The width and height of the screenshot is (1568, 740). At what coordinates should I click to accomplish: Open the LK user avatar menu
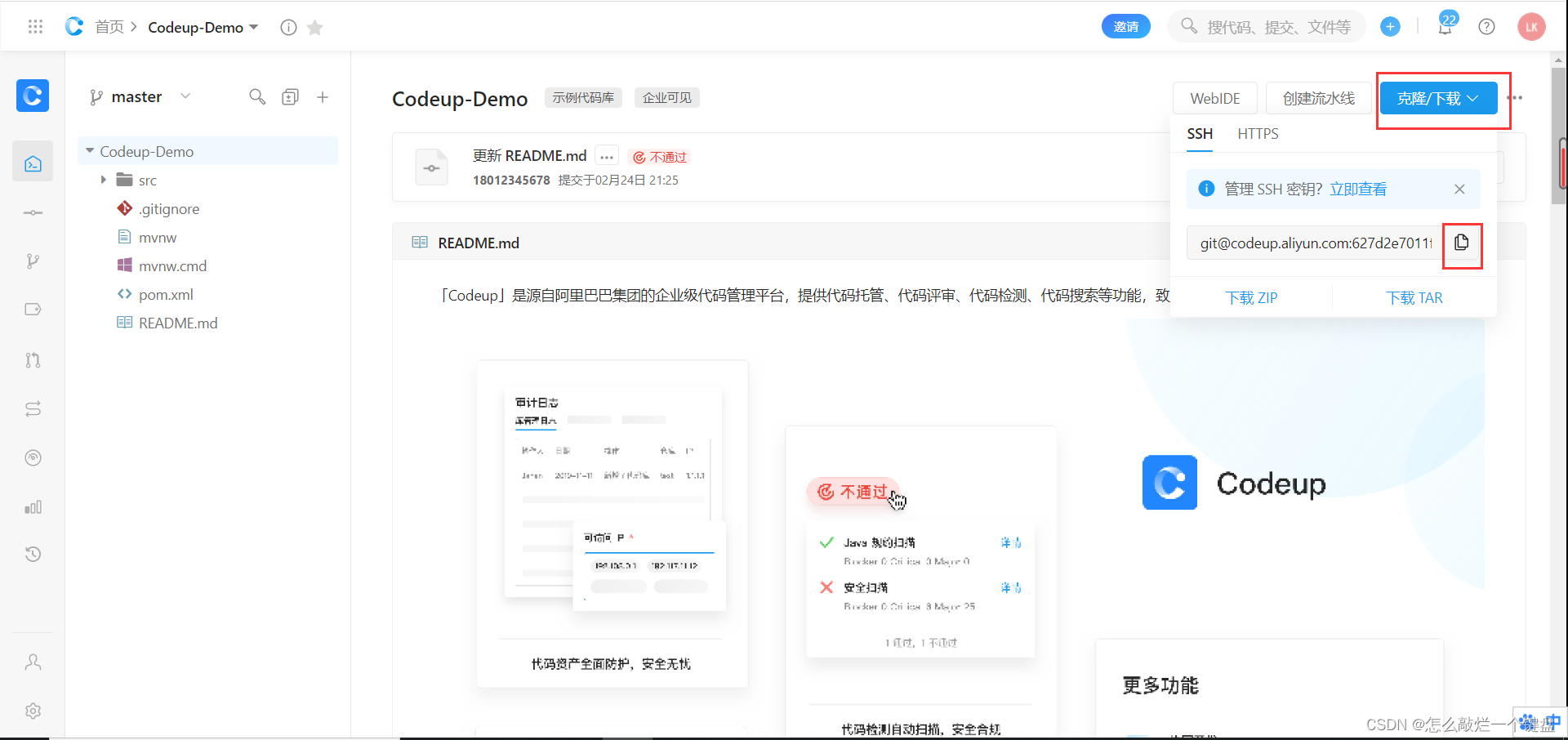coord(1531,27)
